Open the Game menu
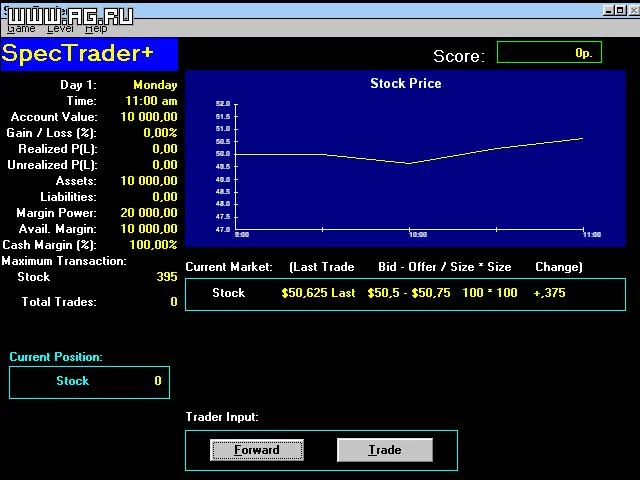 pos(21,29)
